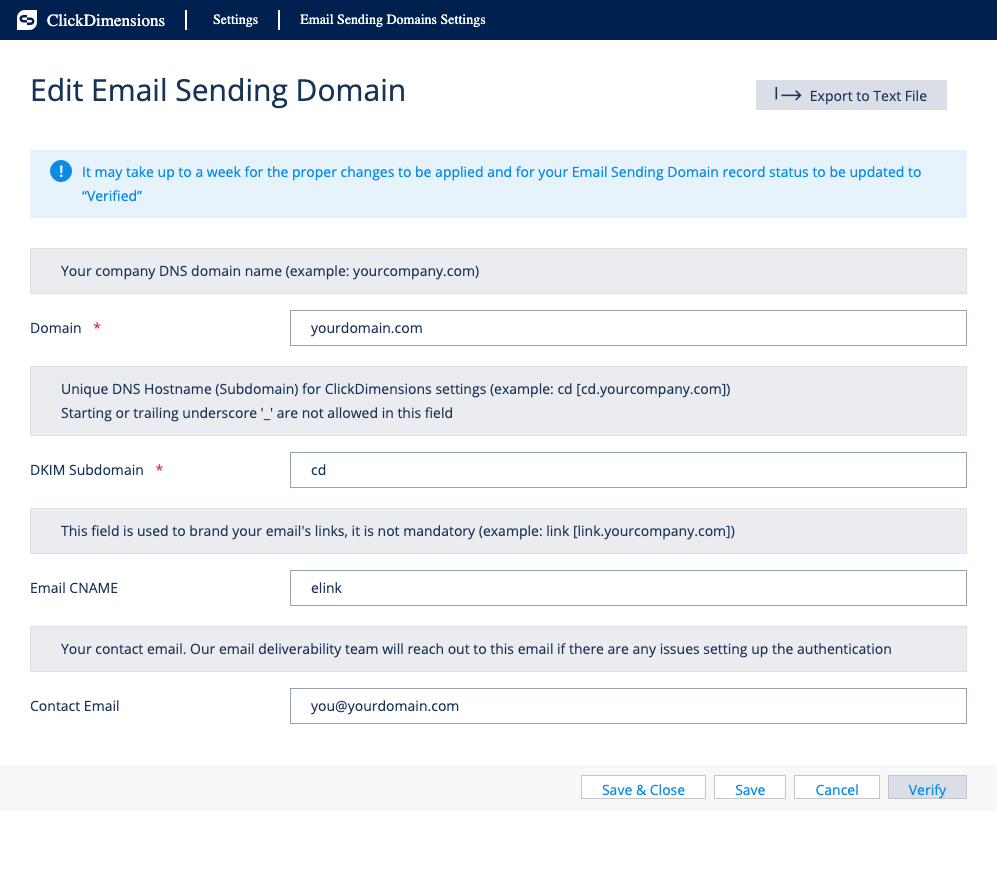Click the Contact Email label
Viewport: 997px width, 876px height.
74,706
